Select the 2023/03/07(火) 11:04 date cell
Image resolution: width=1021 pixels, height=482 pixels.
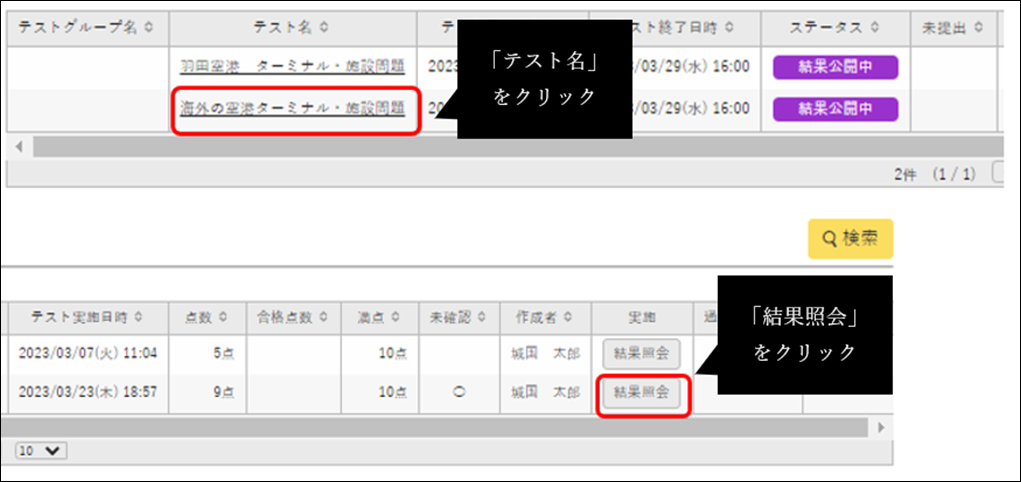[88, 354]
